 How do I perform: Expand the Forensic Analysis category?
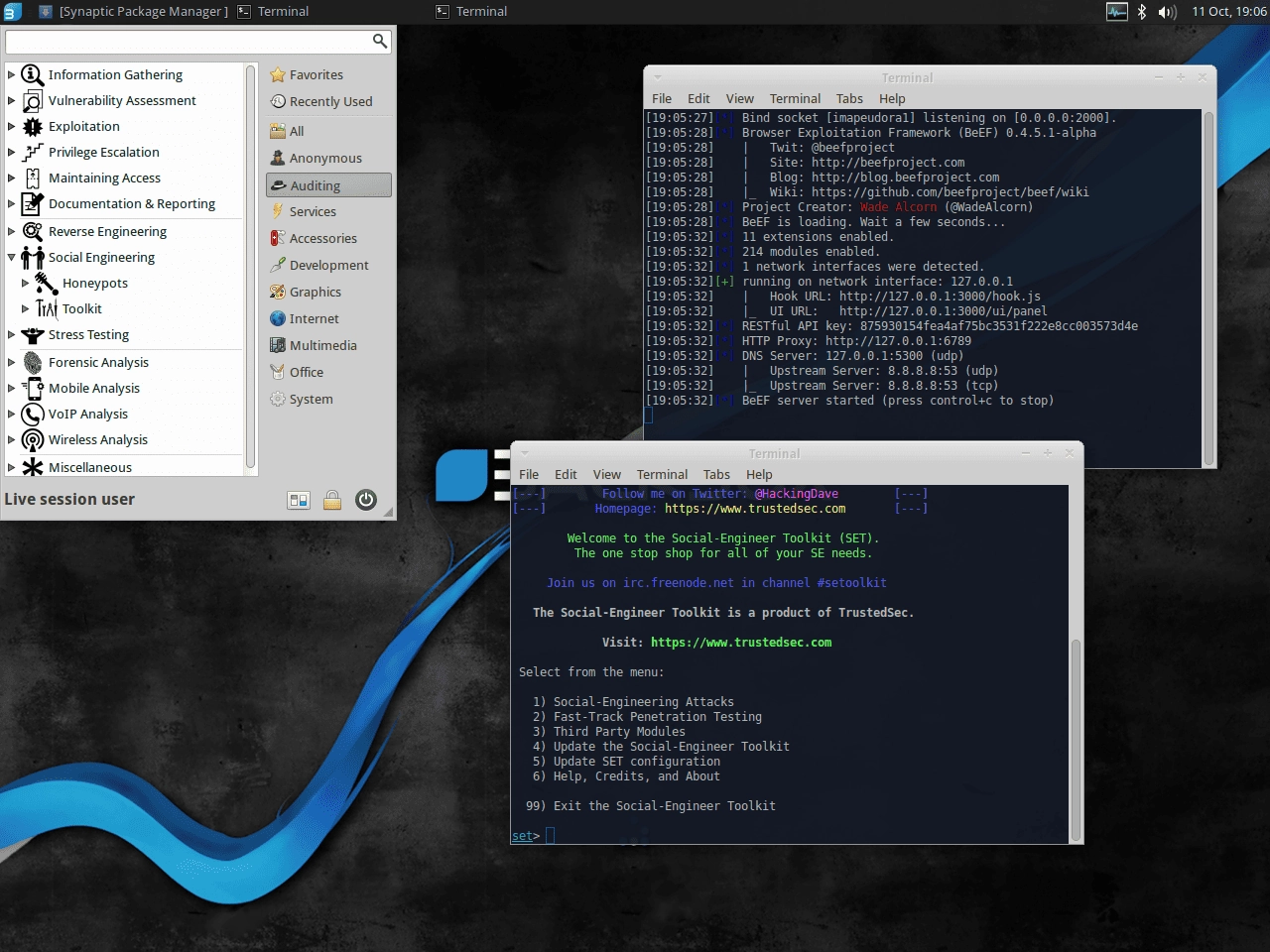(11, 362)
